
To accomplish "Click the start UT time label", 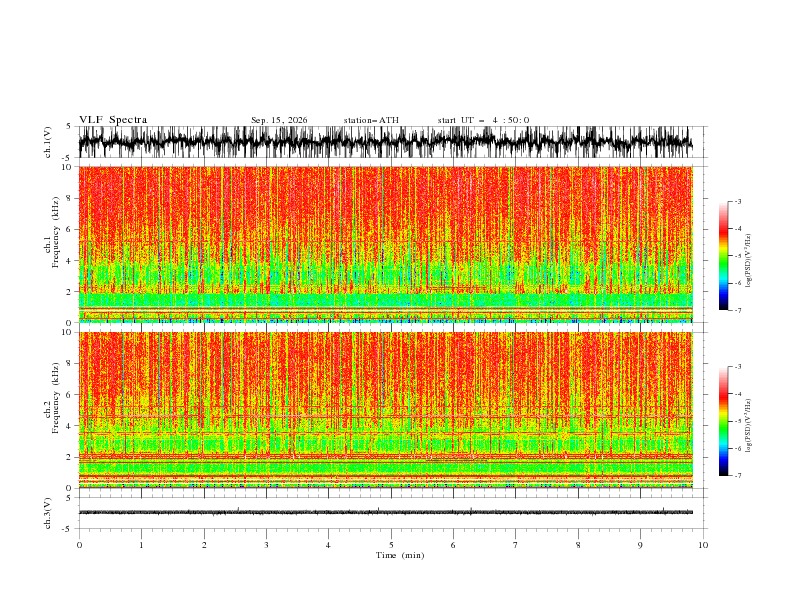I will point(483,120).
